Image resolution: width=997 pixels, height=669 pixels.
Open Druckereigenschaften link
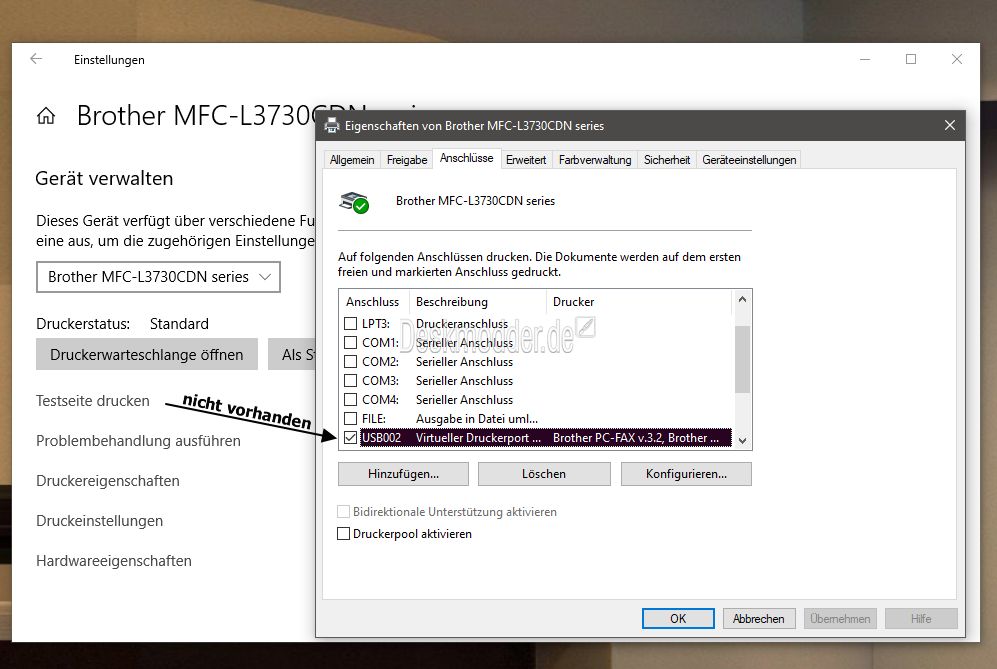[108, 481]
